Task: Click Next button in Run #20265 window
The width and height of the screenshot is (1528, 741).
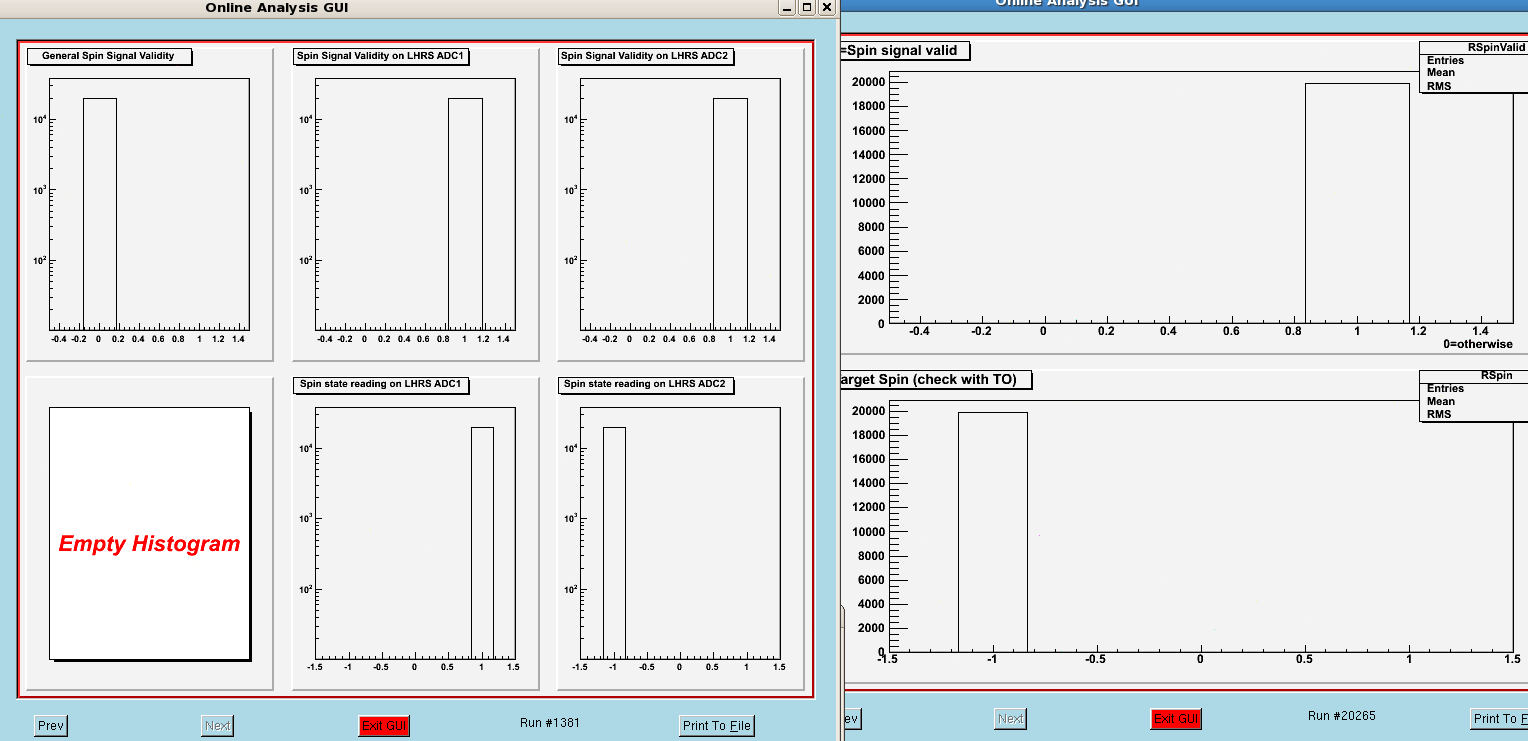Action: coord(1010,719)
